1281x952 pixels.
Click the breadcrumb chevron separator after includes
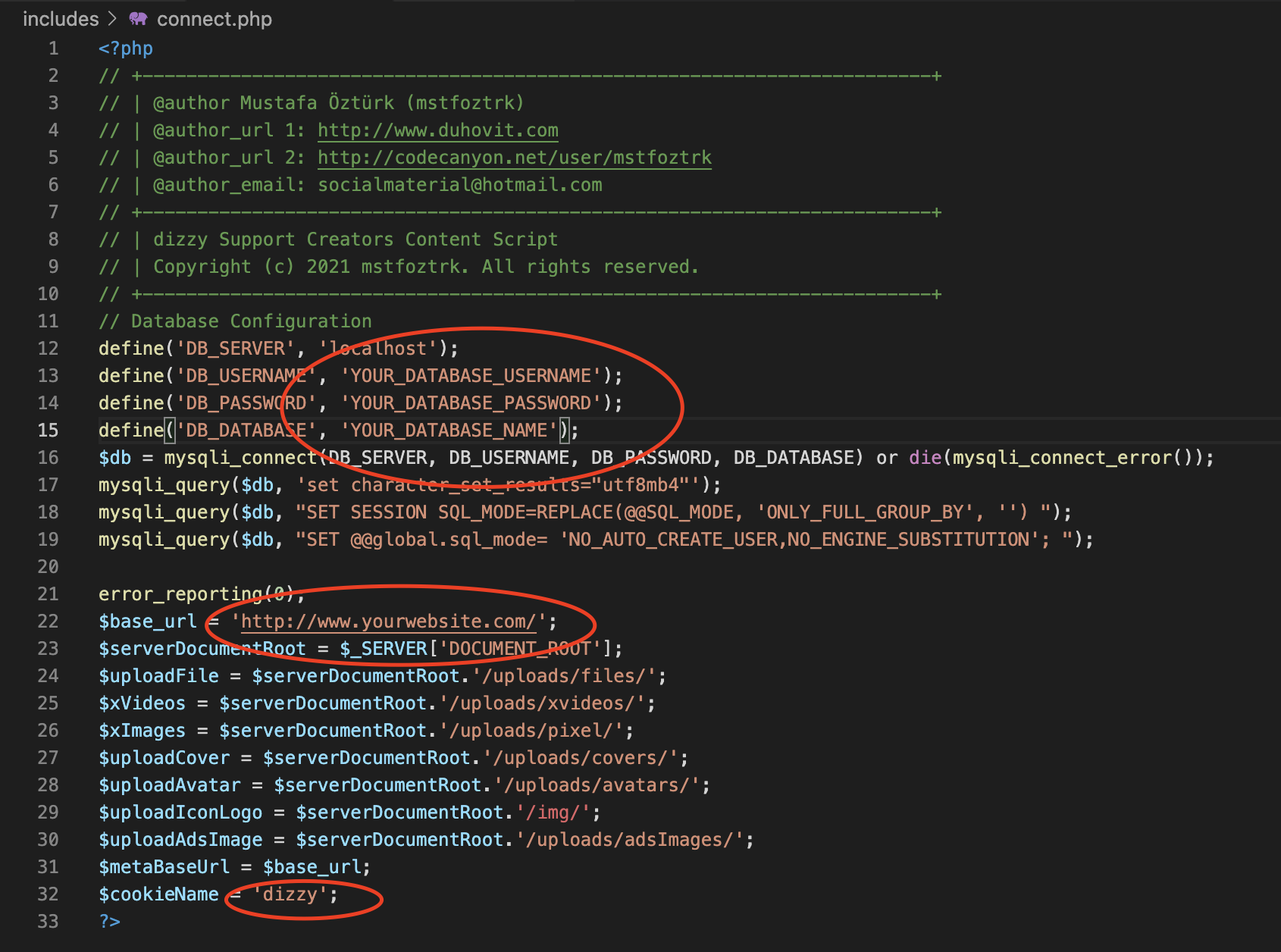113,19
